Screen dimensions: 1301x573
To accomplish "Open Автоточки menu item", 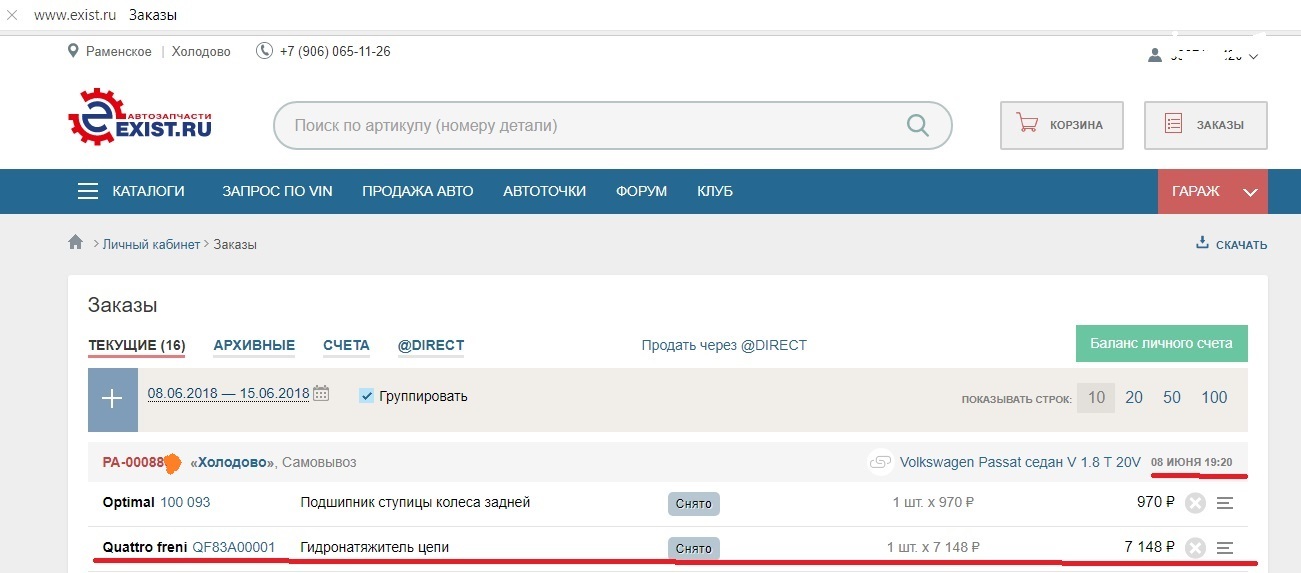I will coord(544,191).
